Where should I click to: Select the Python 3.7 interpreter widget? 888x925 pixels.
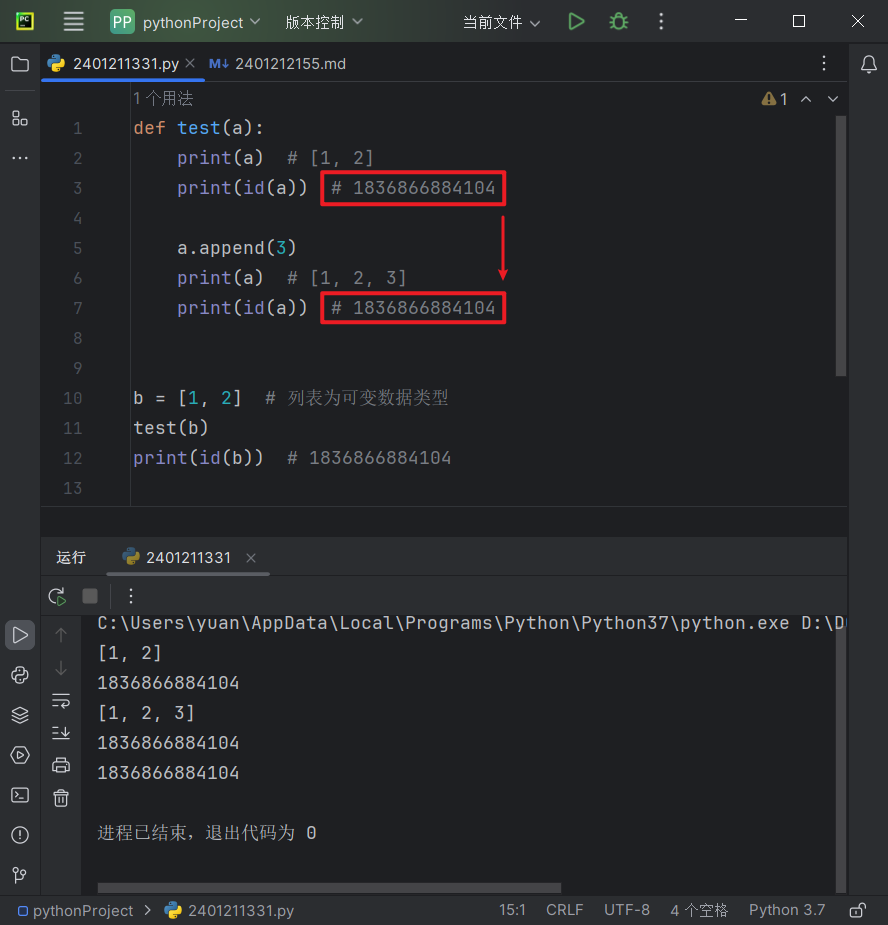pos(787,910)
